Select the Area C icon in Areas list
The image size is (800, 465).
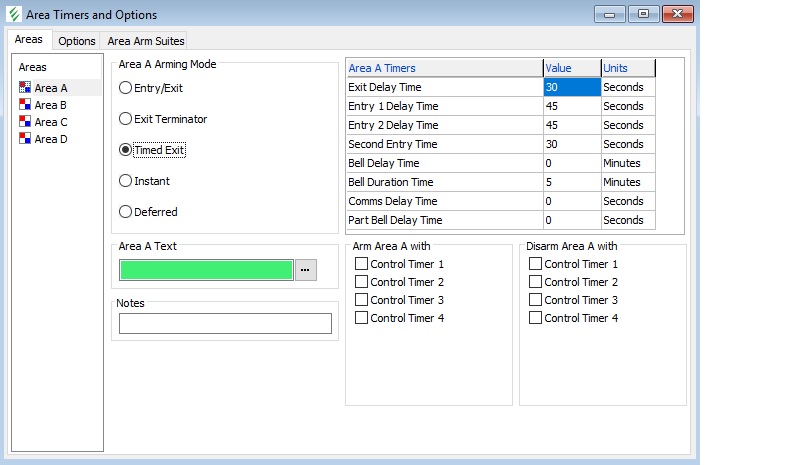click(x=25, y=122)
